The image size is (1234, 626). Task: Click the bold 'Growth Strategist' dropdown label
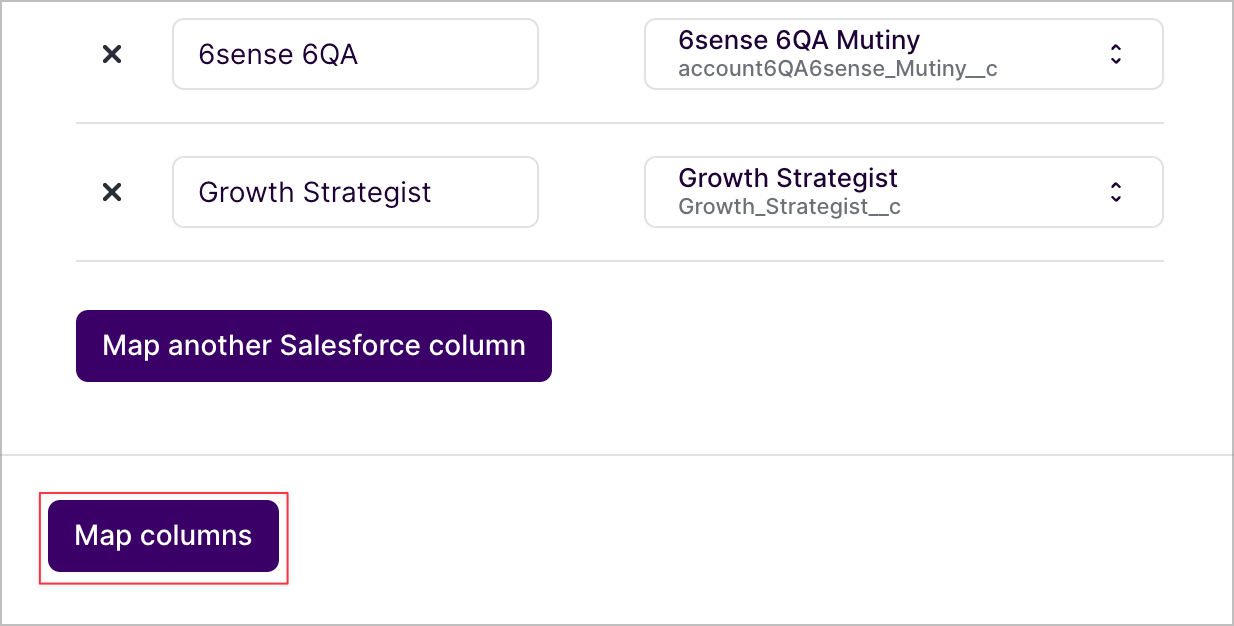[x=788, y=179]
